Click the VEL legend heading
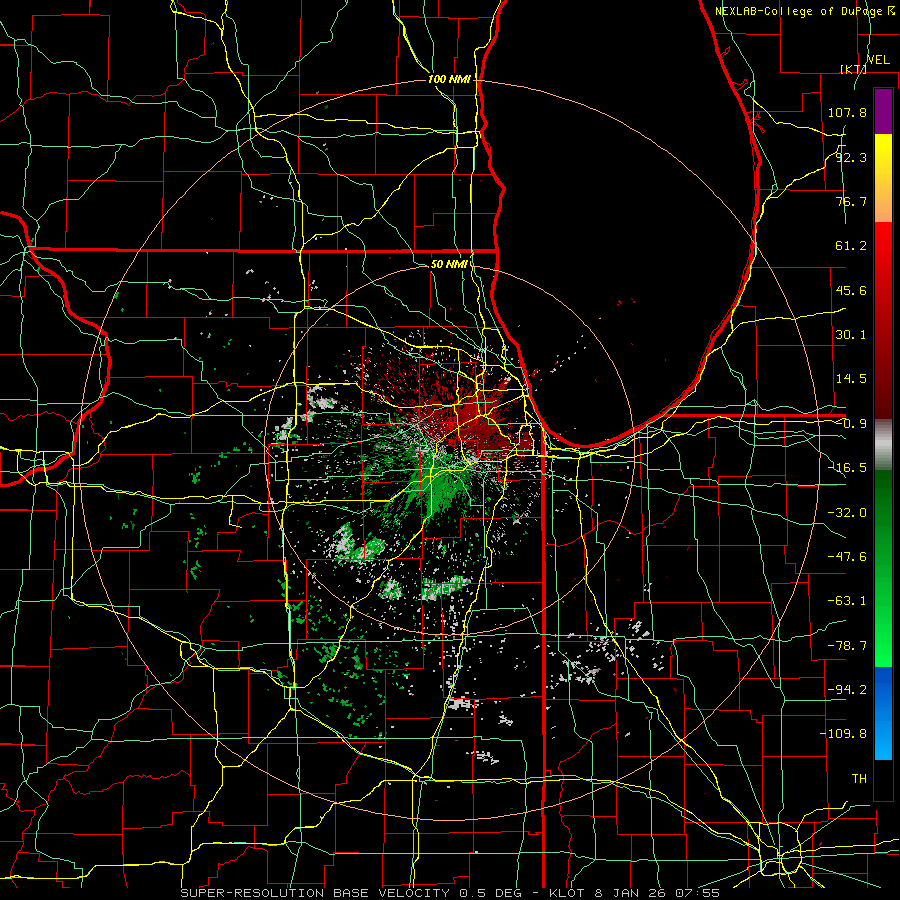The width and height of the screenshot is (900, 900). (x=878, y=60)
